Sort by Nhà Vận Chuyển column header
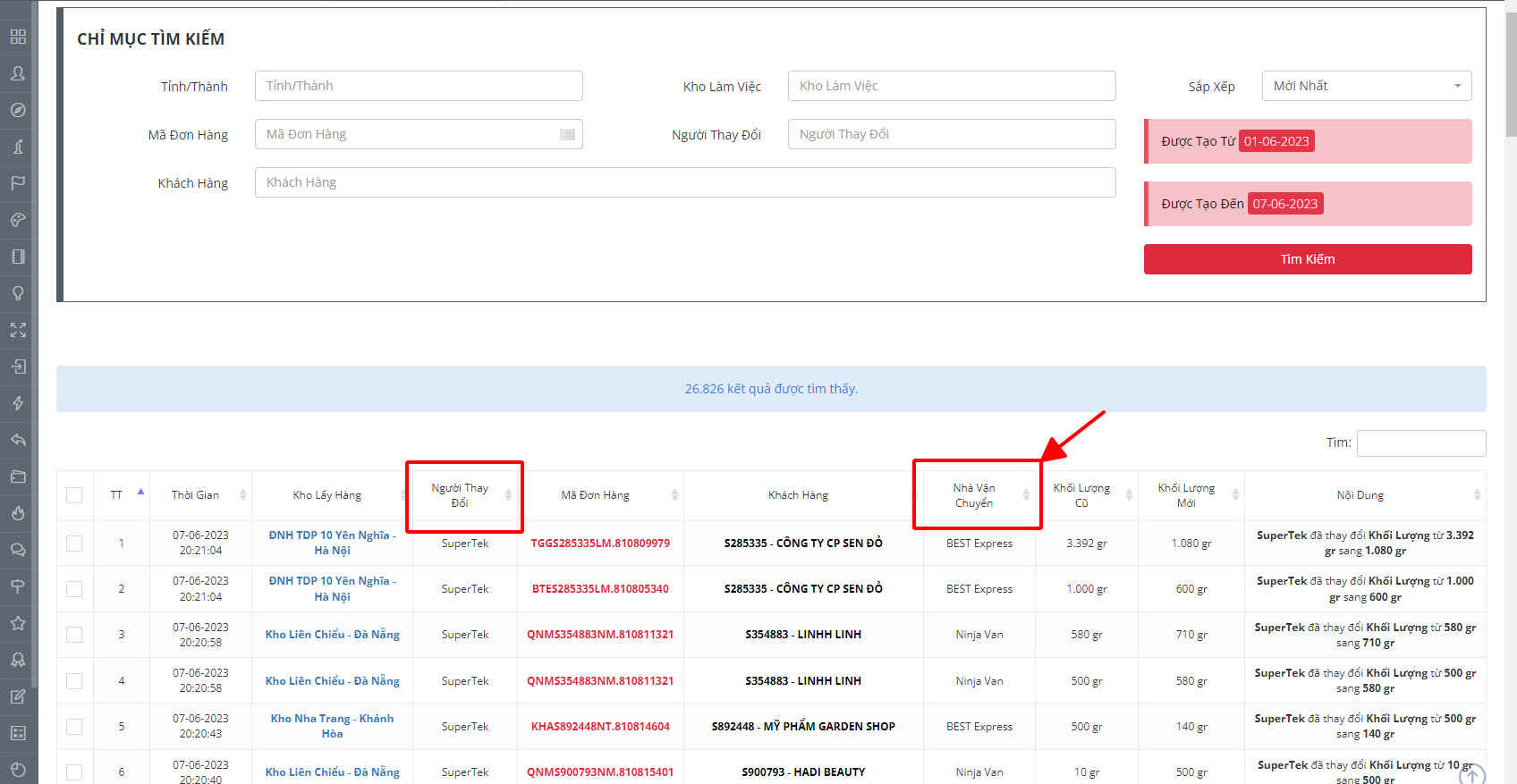This screenshot has width=1517, height=784. point(979,495)
